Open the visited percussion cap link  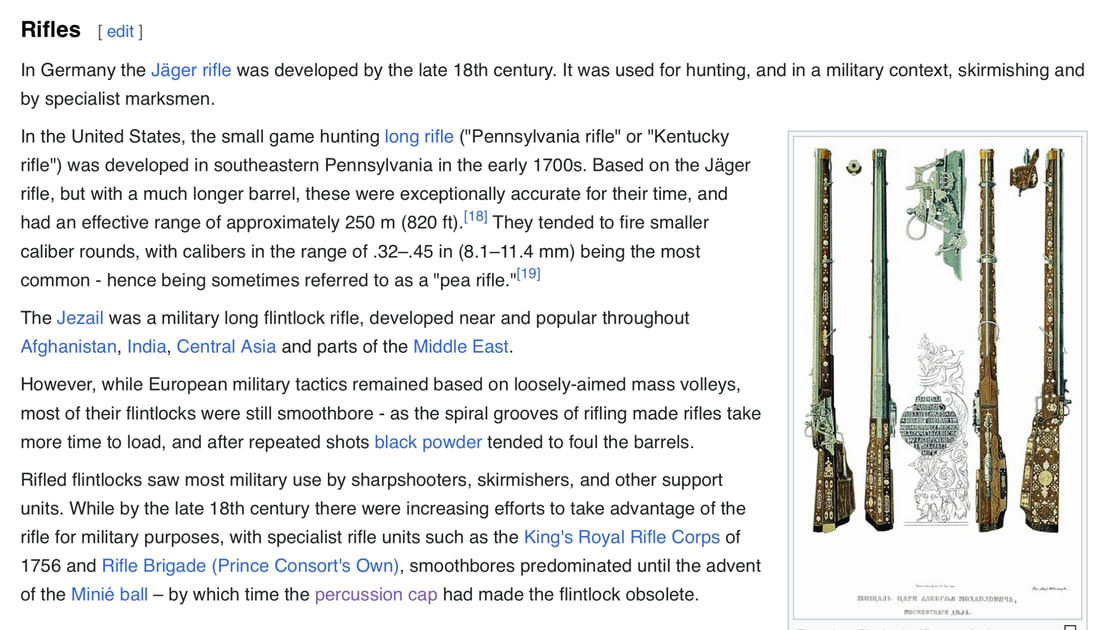coord(376,594)
